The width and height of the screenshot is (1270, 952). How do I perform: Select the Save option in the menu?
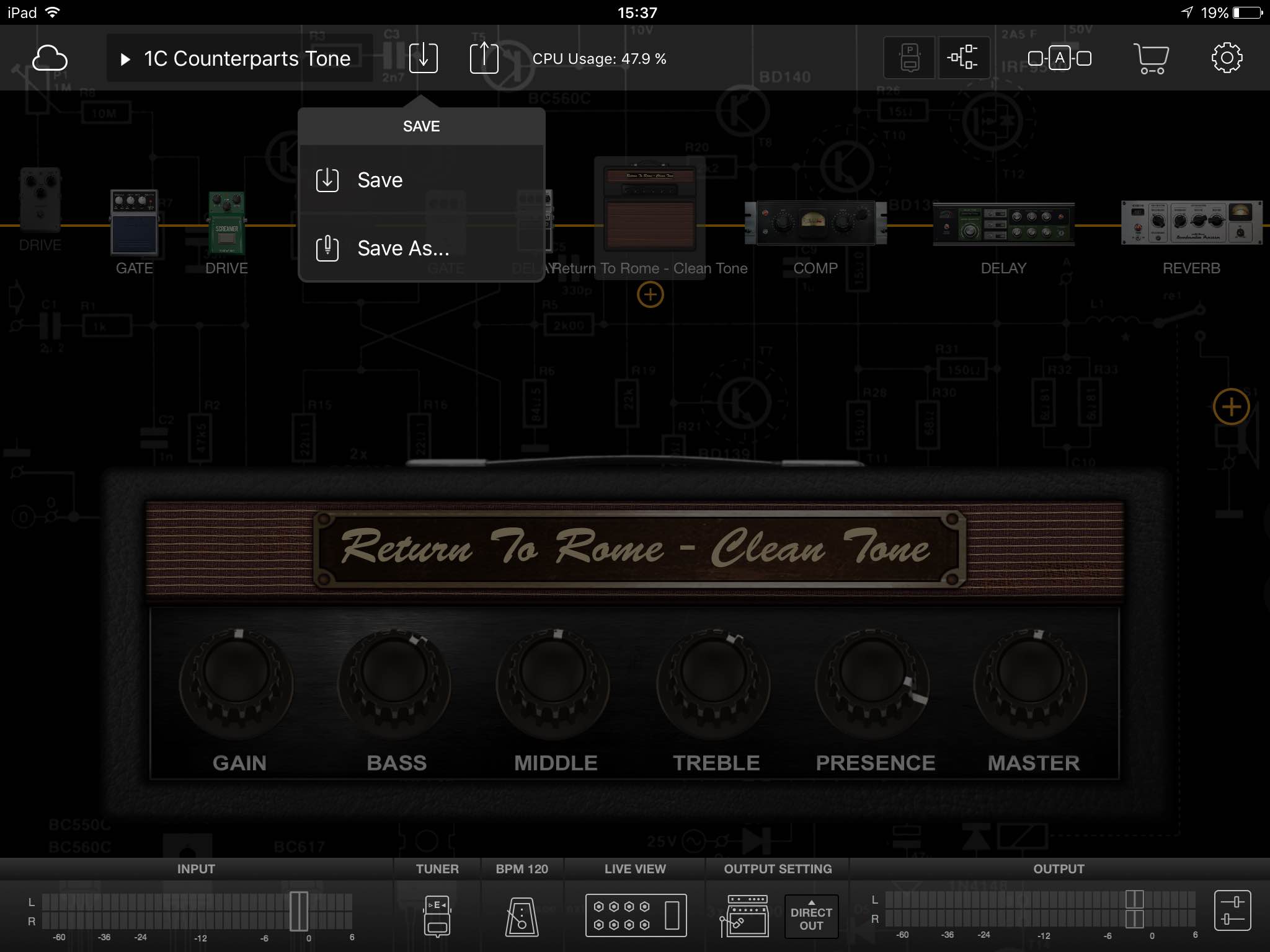[422, 180]
